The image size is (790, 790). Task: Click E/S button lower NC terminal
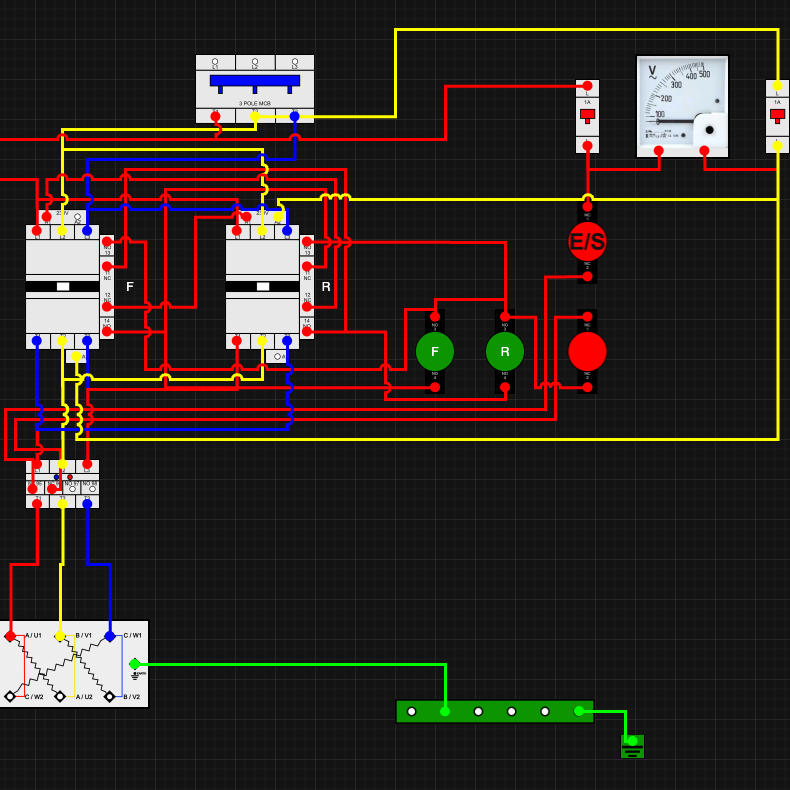587,277
